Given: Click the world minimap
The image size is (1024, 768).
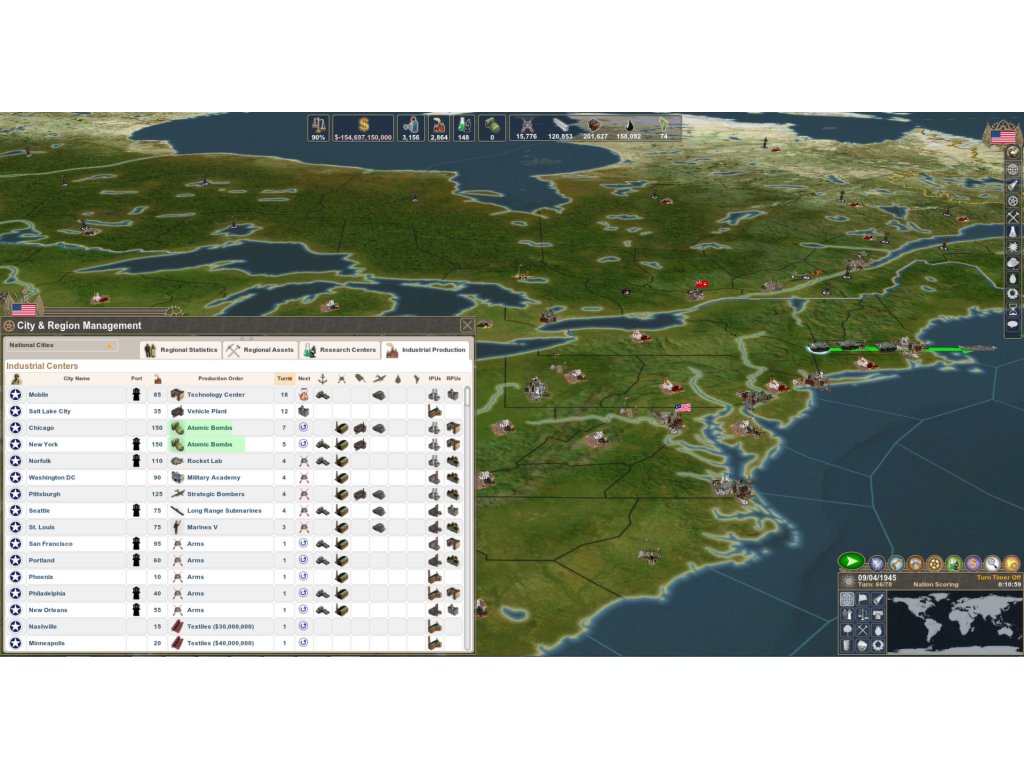Looking at the screenshot, I should coord(953,622).
